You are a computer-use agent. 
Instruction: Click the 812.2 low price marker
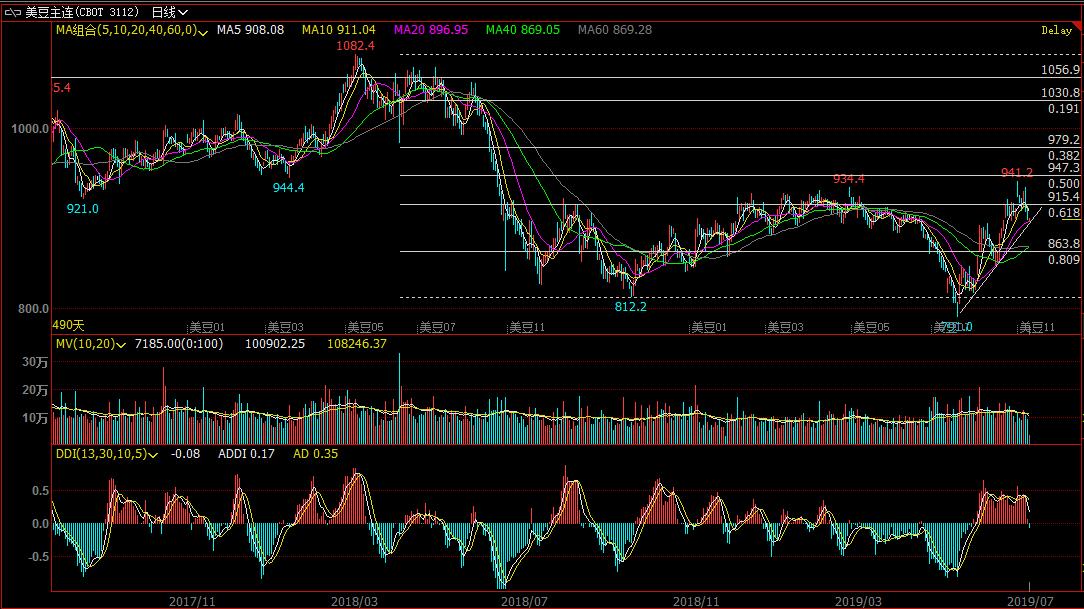tap(630, 307)
